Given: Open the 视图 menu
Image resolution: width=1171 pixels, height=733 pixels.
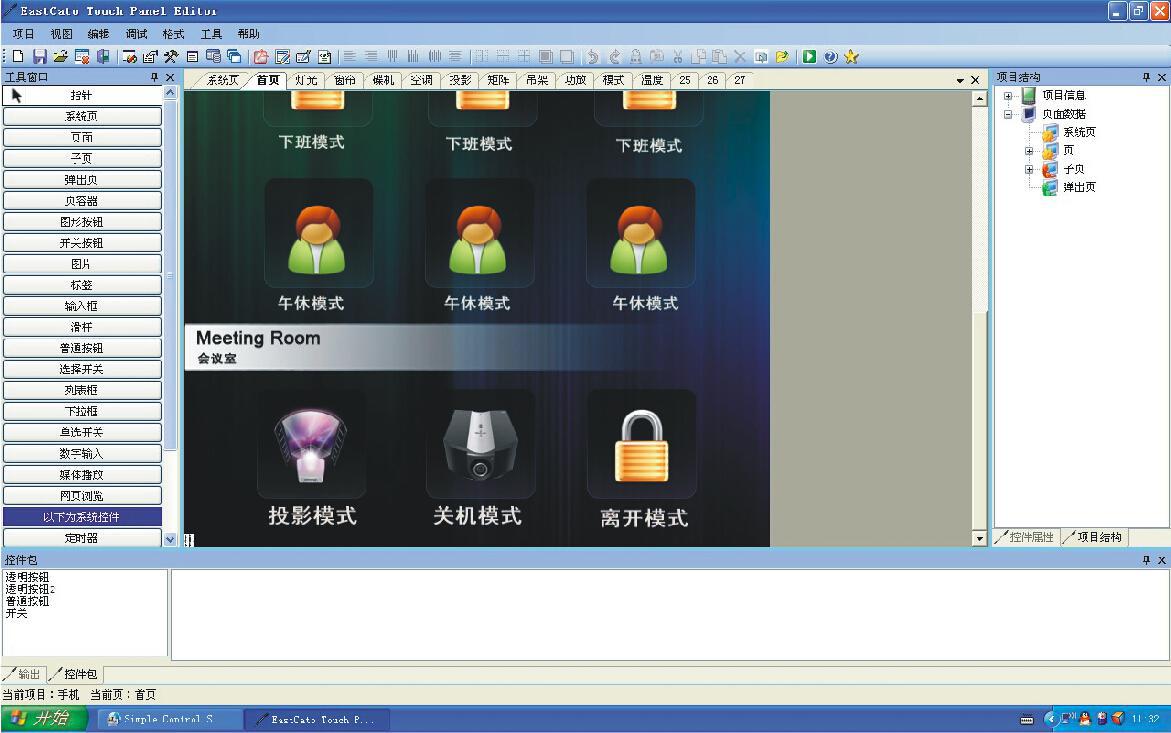Looking at the screenshot, I should (x=61, y=33).
